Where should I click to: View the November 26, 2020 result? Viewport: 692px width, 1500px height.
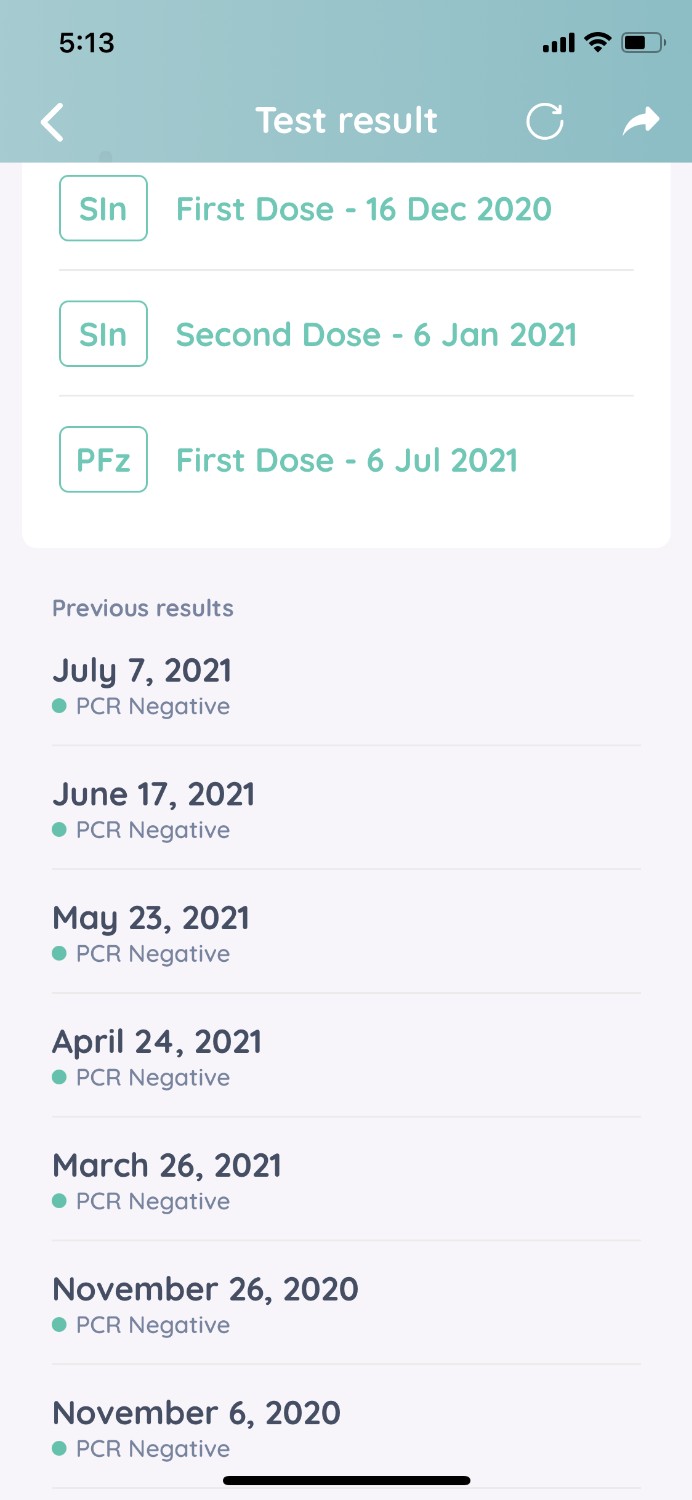[x=346, y=1305]
